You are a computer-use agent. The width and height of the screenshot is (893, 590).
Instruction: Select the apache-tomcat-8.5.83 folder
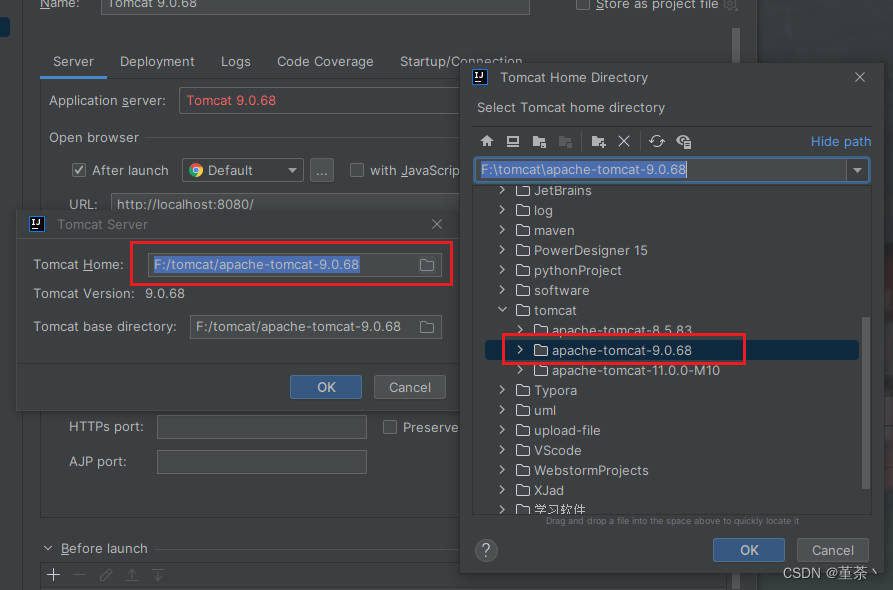(621, 330)
